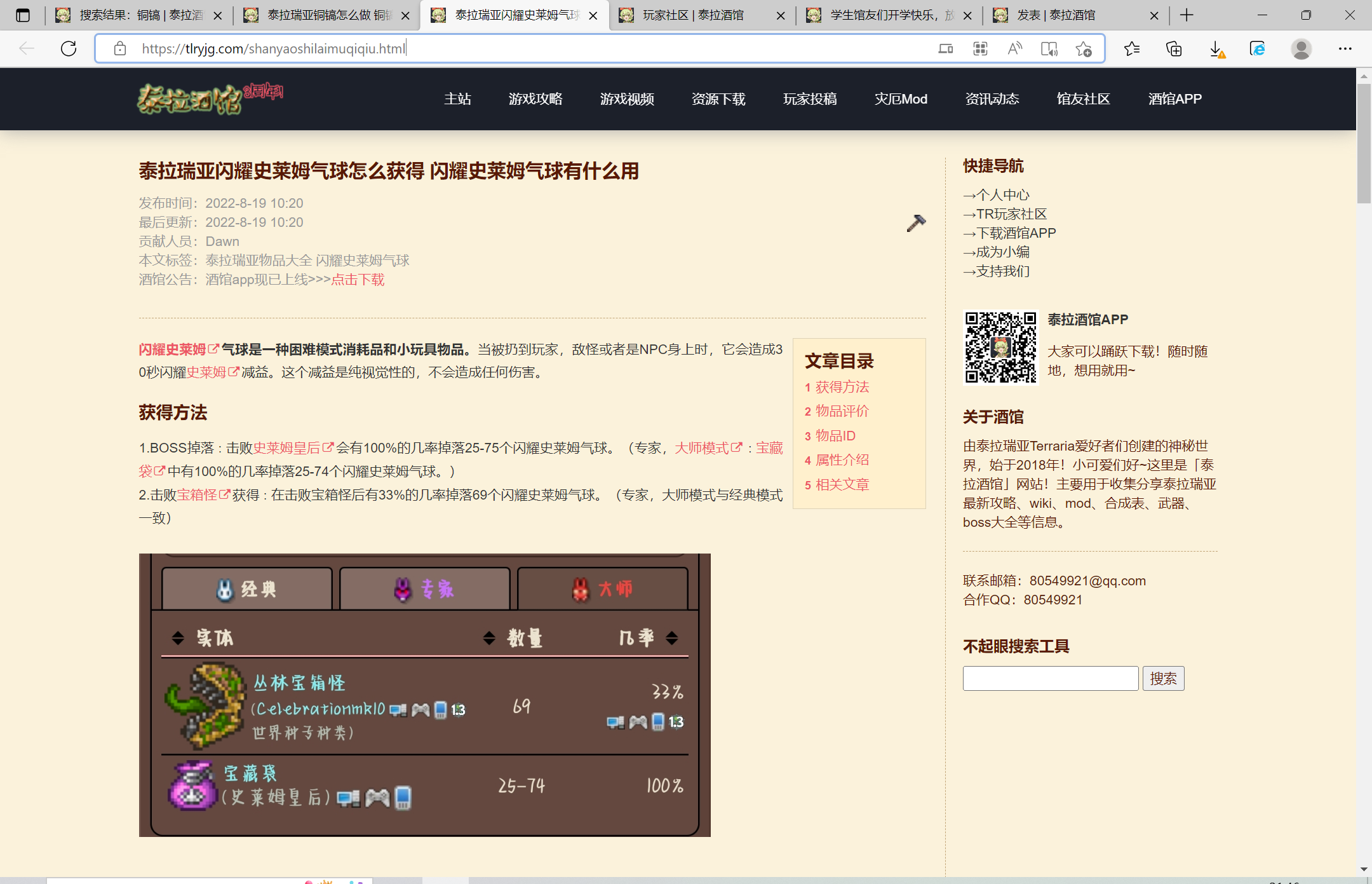1372x884 pixels.
Task: Refresh the current page
Action: (x=69, y=48)
